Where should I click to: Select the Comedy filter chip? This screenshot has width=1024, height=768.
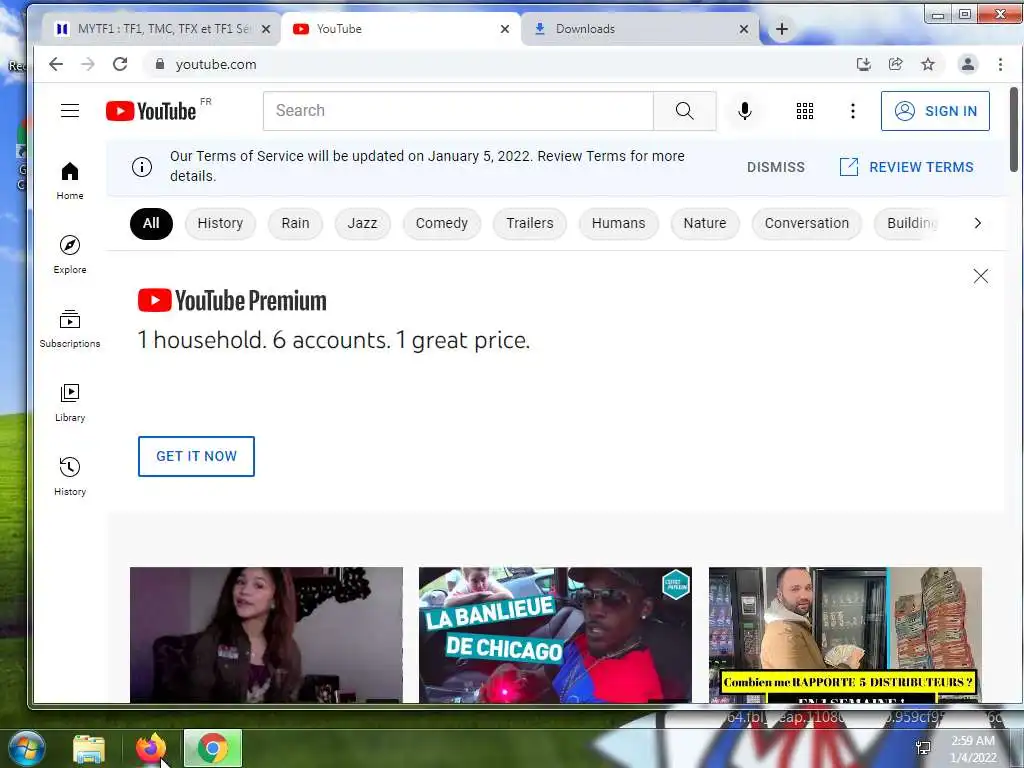(441, 223)
